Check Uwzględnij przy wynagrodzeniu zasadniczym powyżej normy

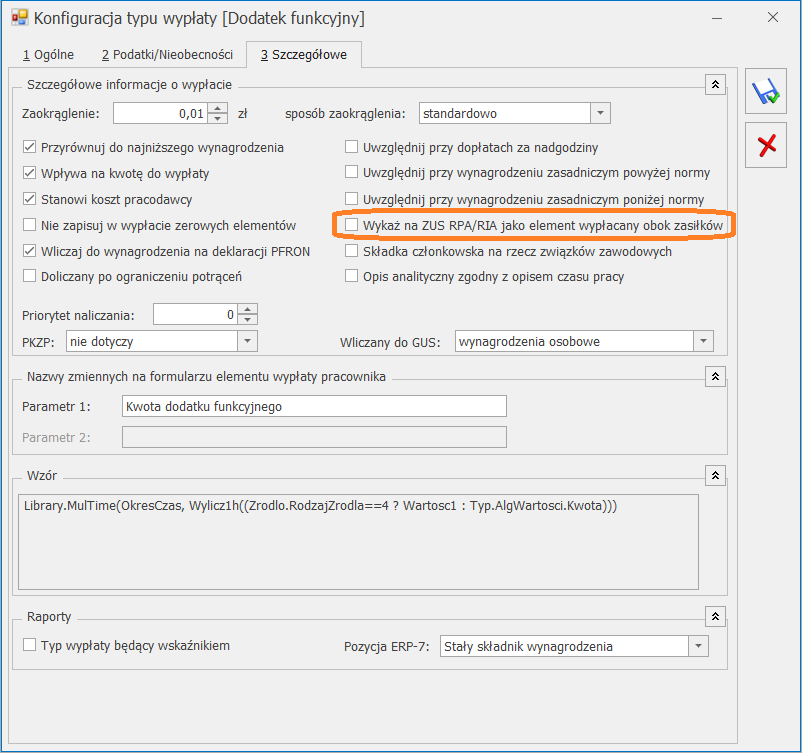click(351, 172)
